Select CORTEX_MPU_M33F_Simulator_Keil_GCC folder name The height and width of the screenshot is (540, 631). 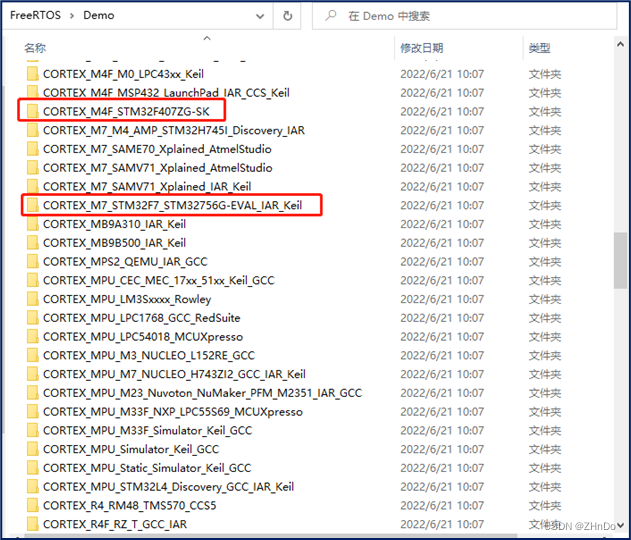(x=148, y=431)
